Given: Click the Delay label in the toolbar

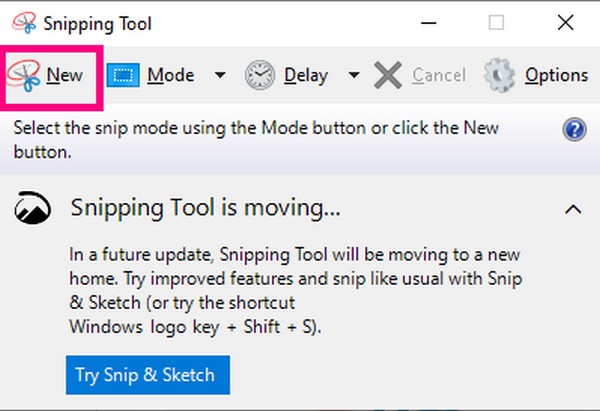Looking at the screenshot, I should click(306, 75).
